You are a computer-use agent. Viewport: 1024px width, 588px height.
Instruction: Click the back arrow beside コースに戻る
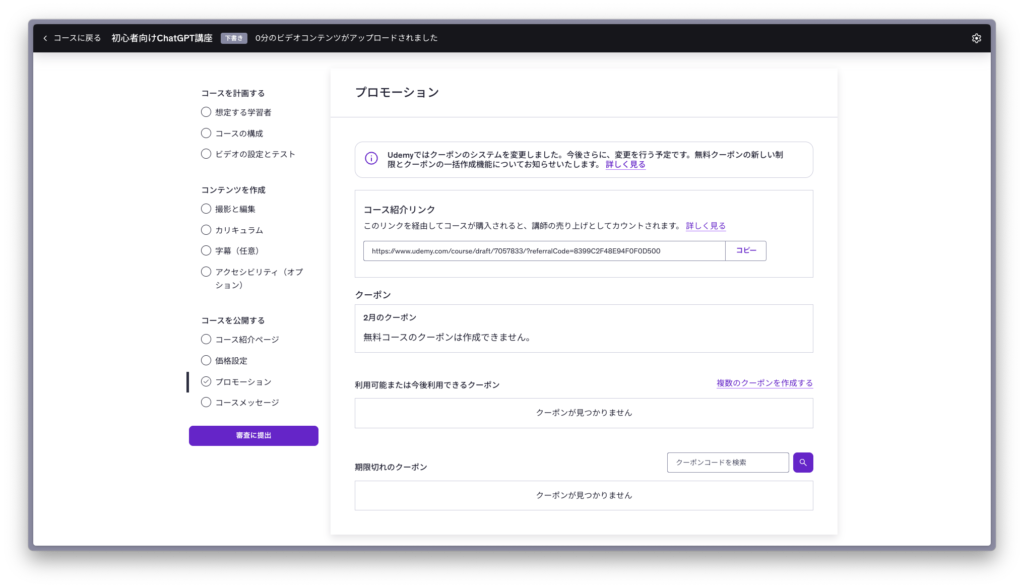click(45, 38)
